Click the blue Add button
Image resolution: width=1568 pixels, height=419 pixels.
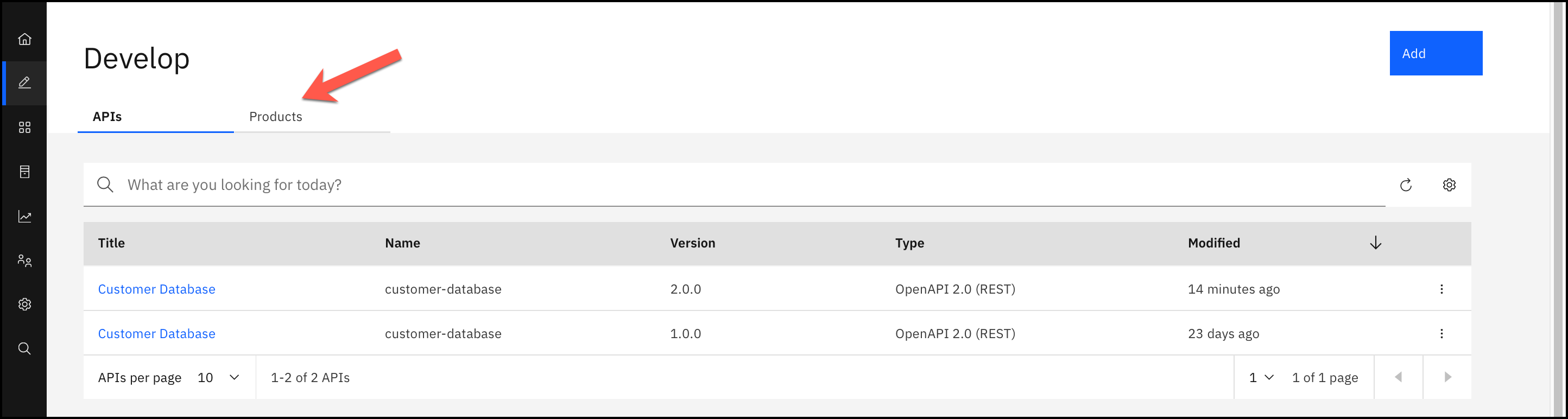1436,54
